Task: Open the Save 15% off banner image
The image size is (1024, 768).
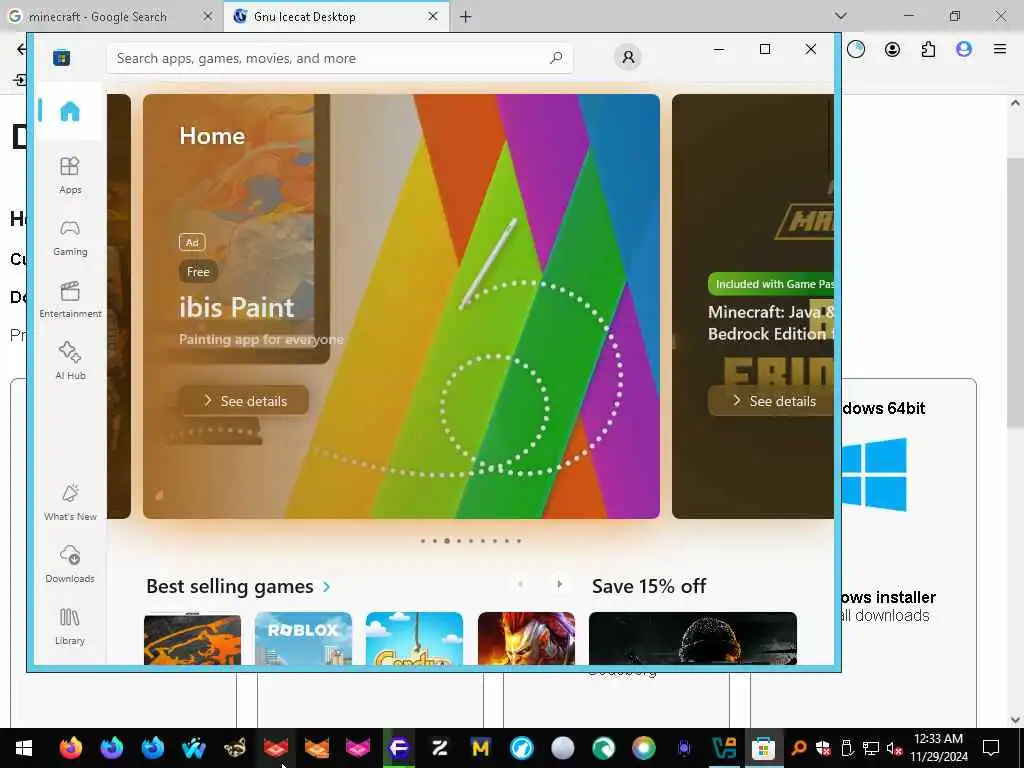Action: (x=692, y=638)
